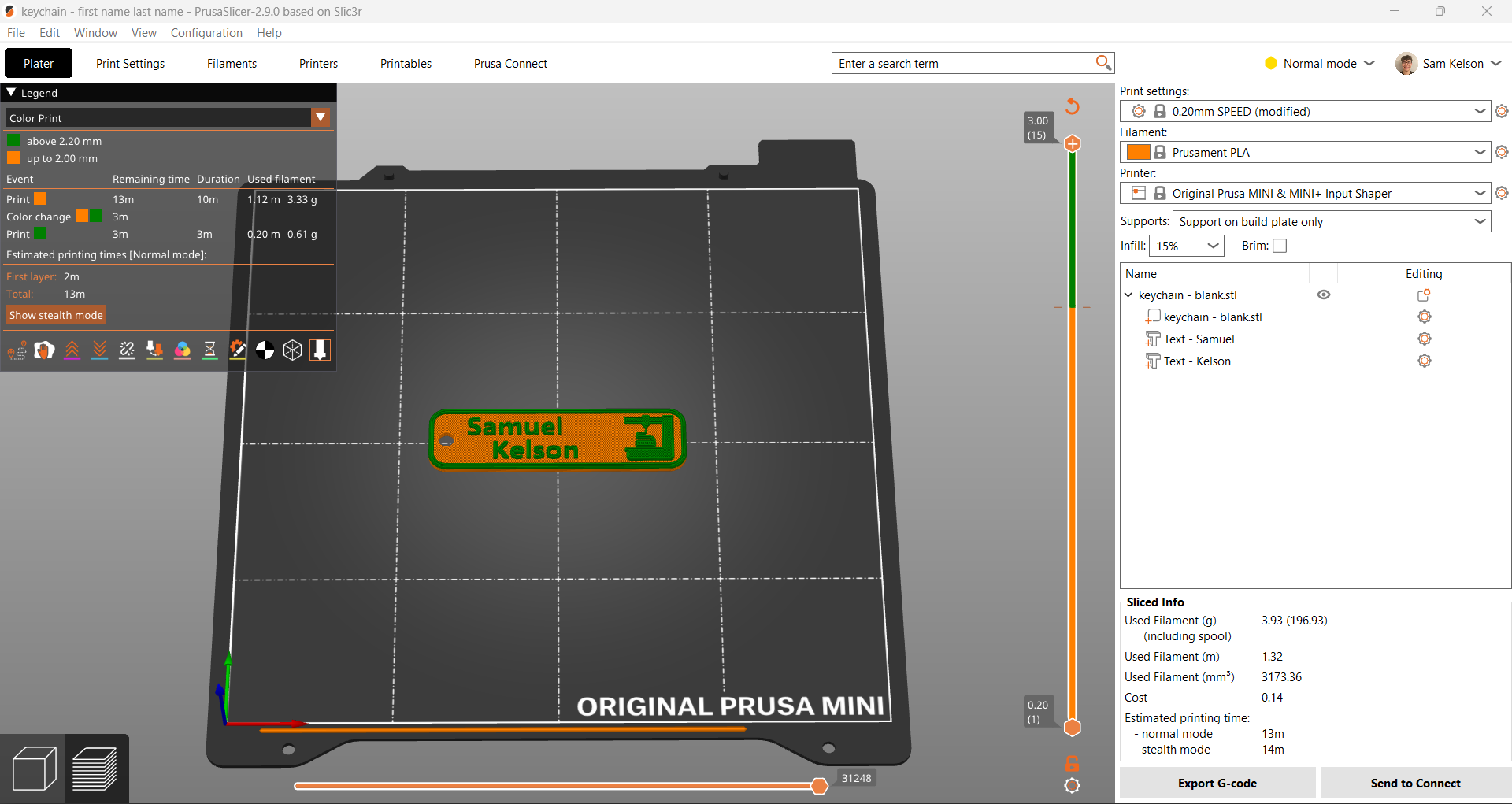Switch to sliced layers preview icon
This screenshot has width=1512, height=804.
tap(95, 768)
